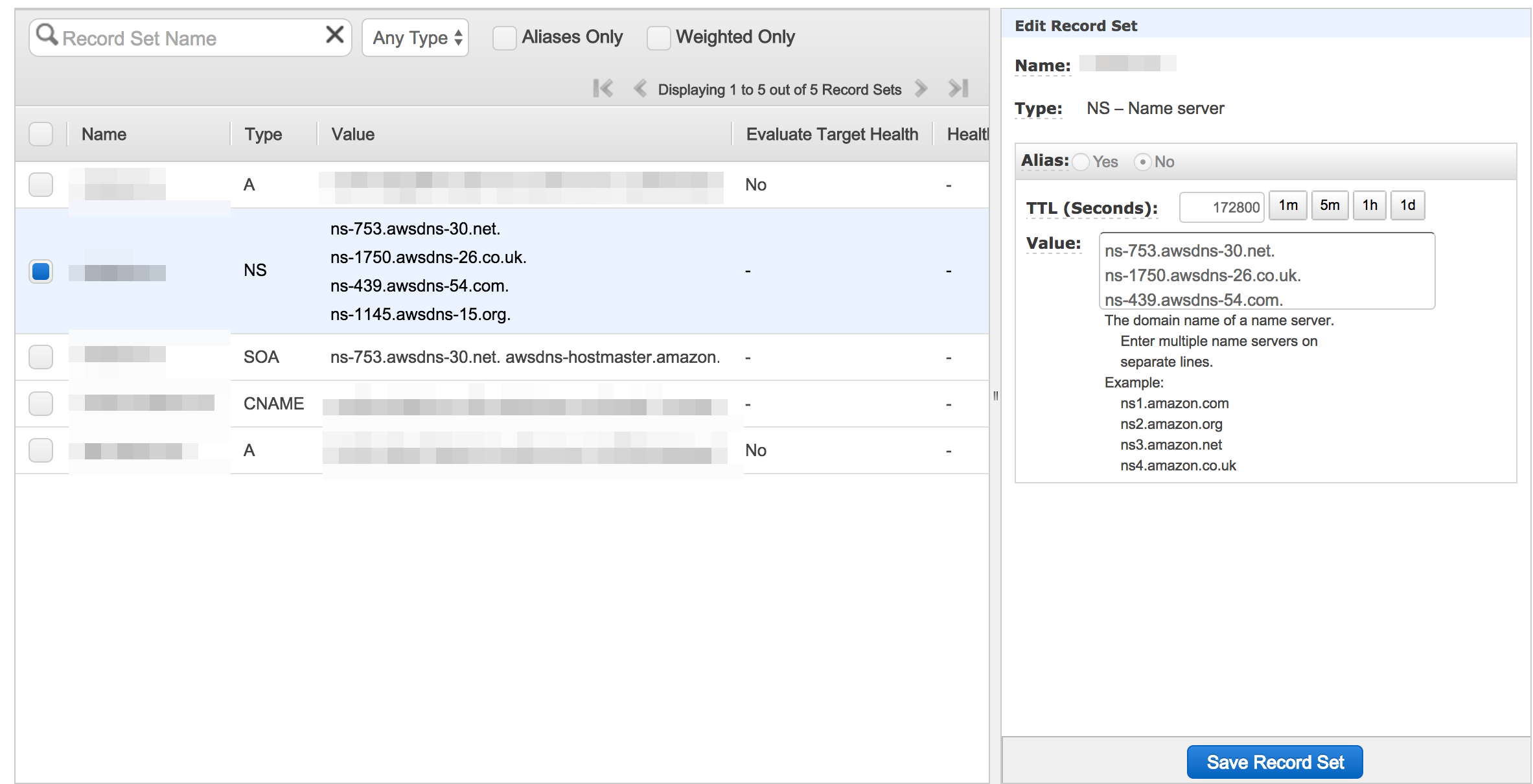Clear the Record Set Name search
The width and height of the screenshot is (1533, 784).
[x=334, y=34]
